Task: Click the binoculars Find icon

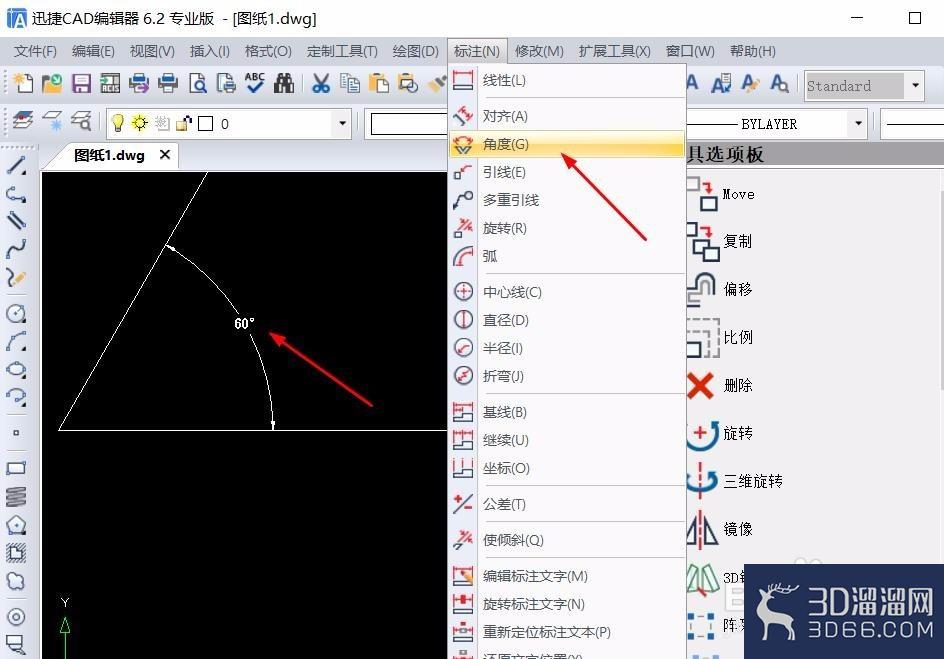Action: pyautogui.click(x=284, y=83)
